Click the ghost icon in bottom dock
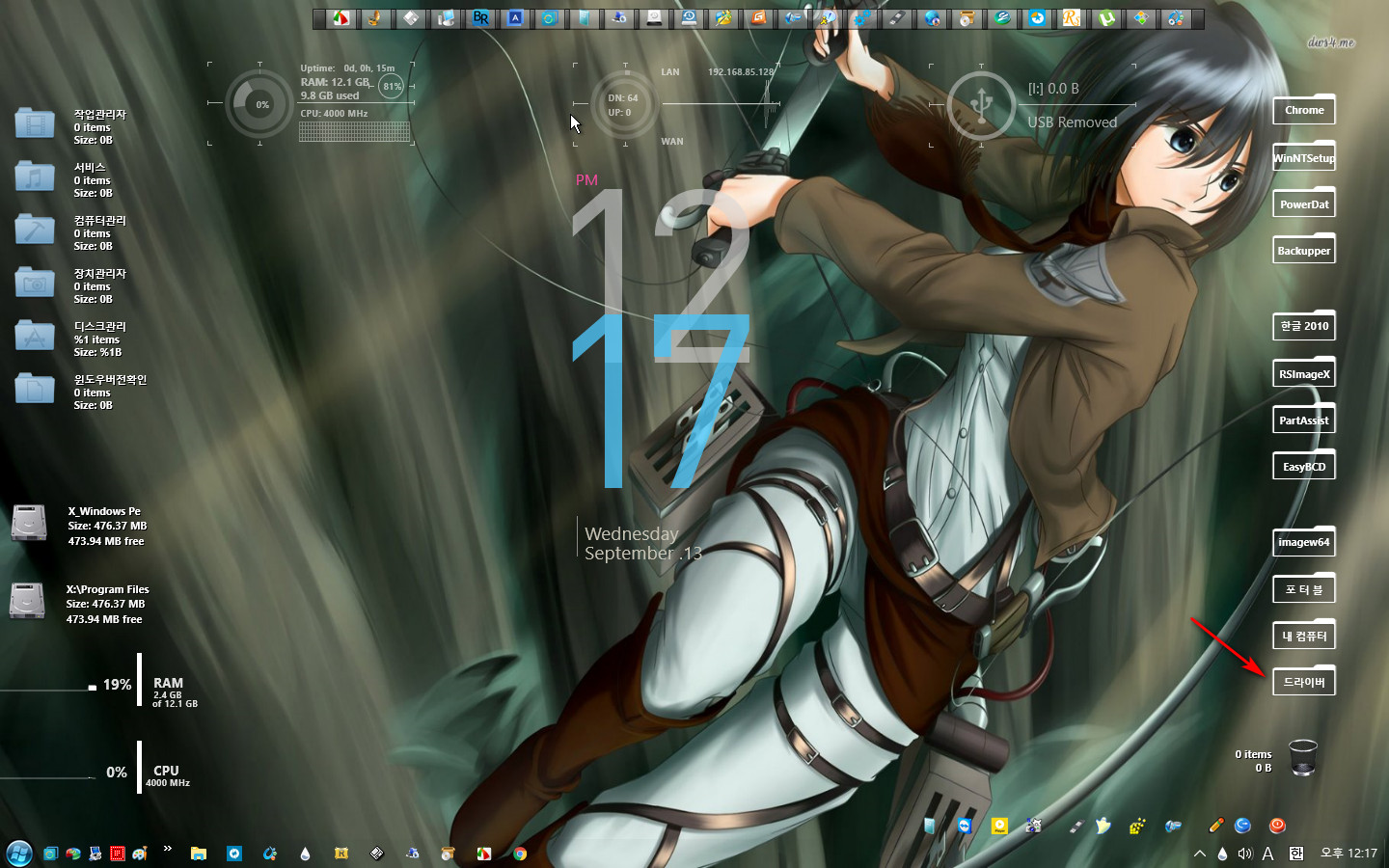 1103,826
